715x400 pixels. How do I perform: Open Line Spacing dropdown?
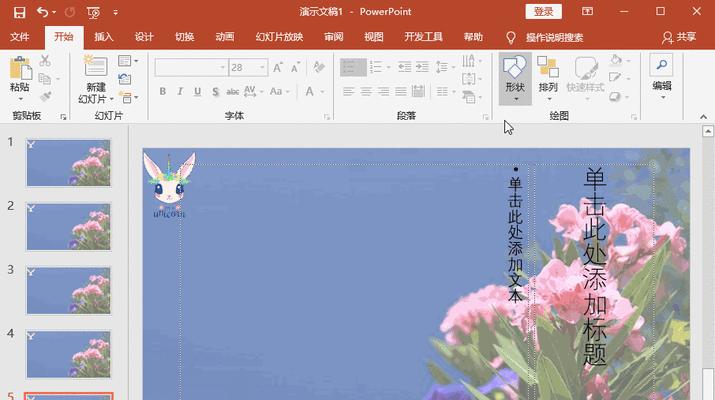point(445,68)
